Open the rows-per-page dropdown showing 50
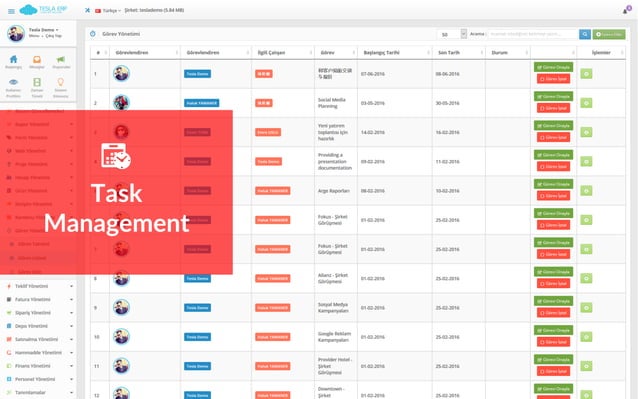This screenshot has height=399, width=638. pos(452,34)
